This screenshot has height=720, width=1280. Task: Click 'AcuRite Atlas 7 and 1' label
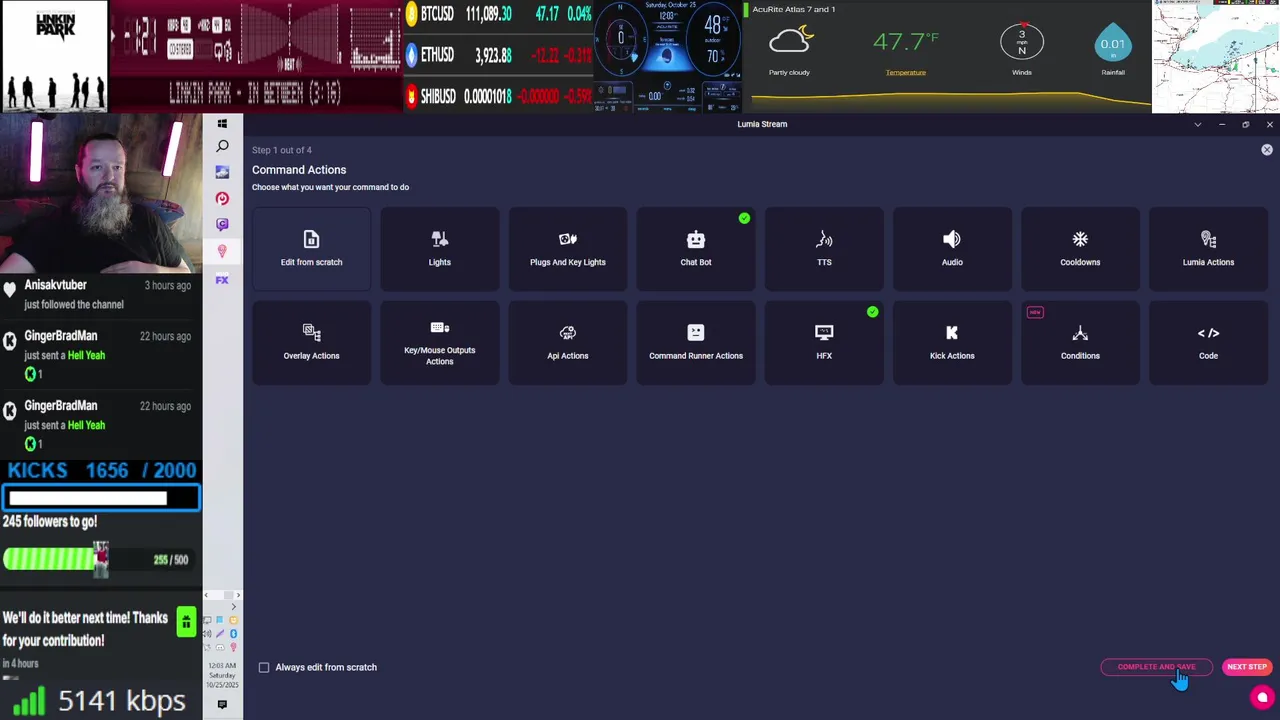794,9
